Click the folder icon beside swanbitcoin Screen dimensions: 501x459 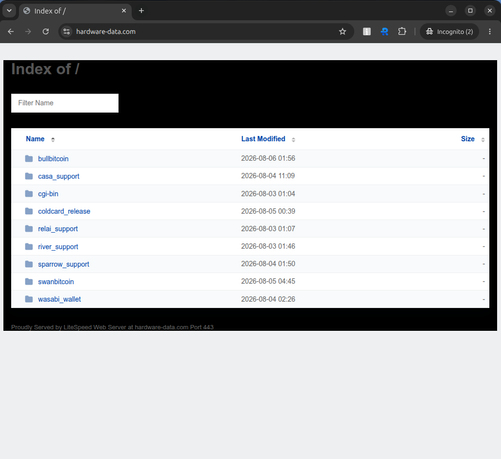tap(29, 282)
